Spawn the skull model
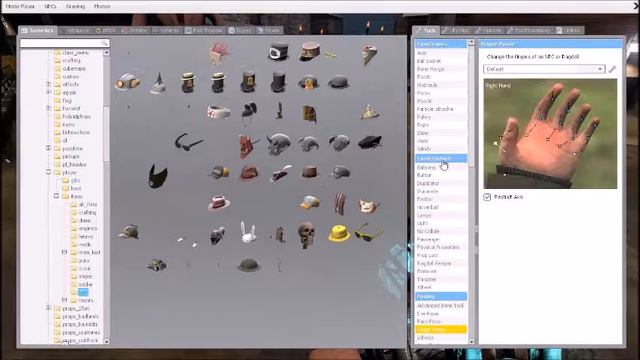This screenshot has width=640, height=360. point(307,235)
